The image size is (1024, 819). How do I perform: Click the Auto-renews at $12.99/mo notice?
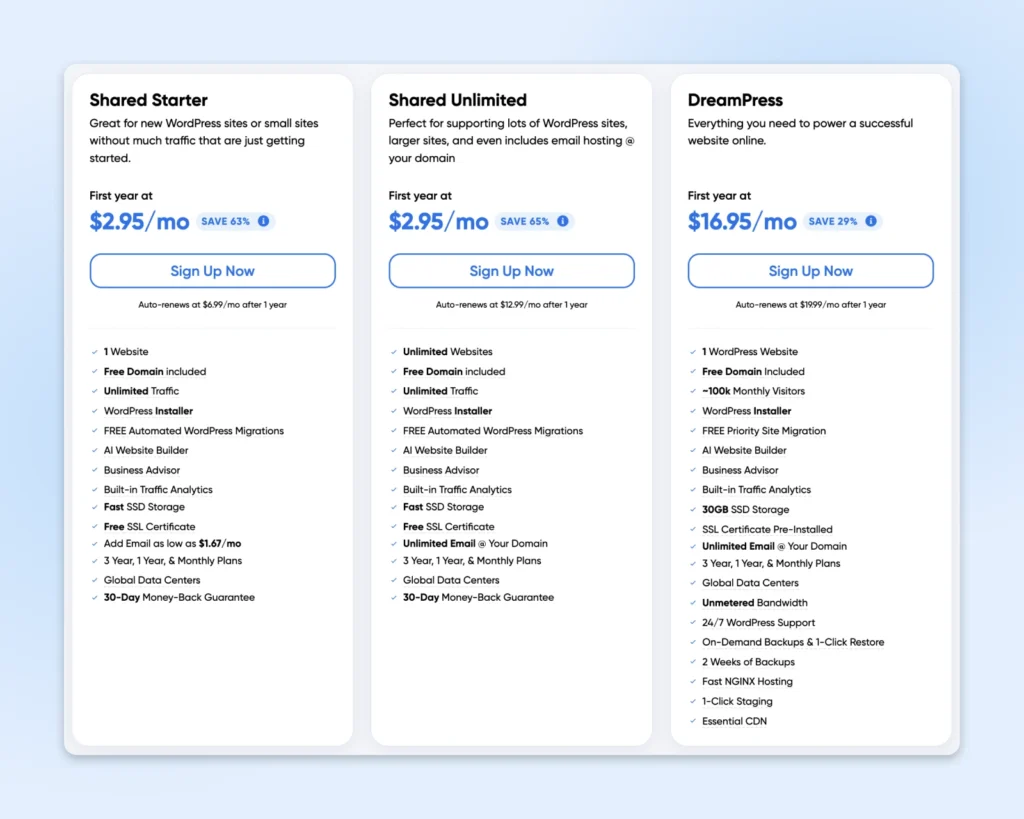coord(511,305)
